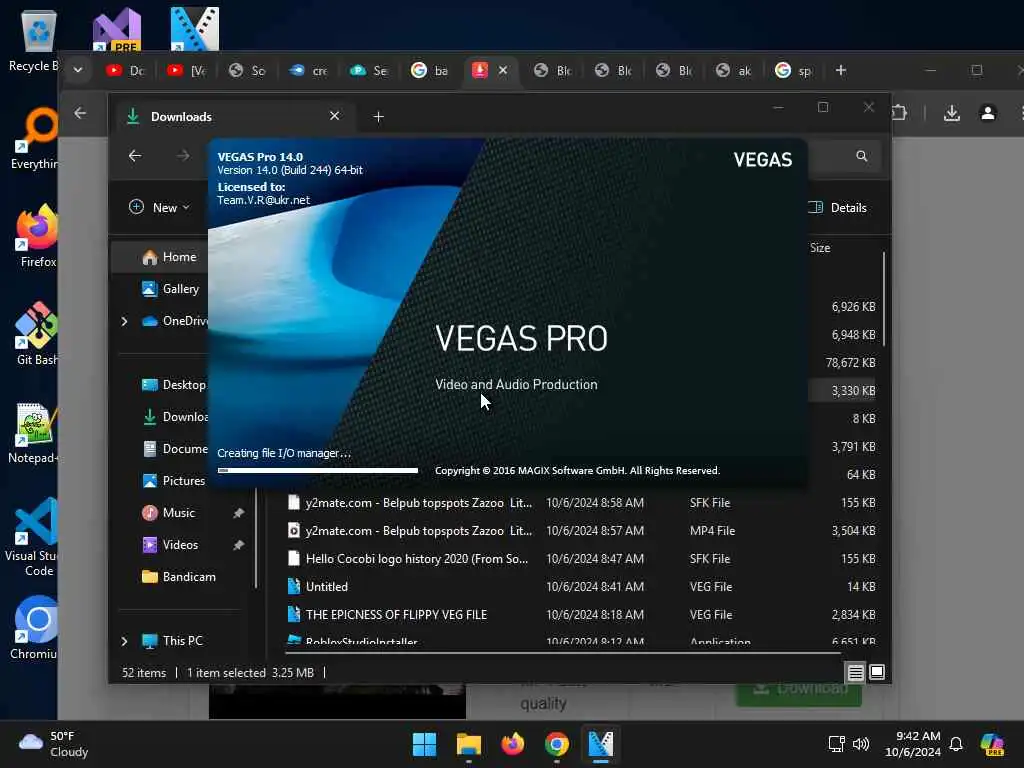1024x768 pixels.
Task: Open Recycle Bin desktop icon
Action: coord(38,41)
